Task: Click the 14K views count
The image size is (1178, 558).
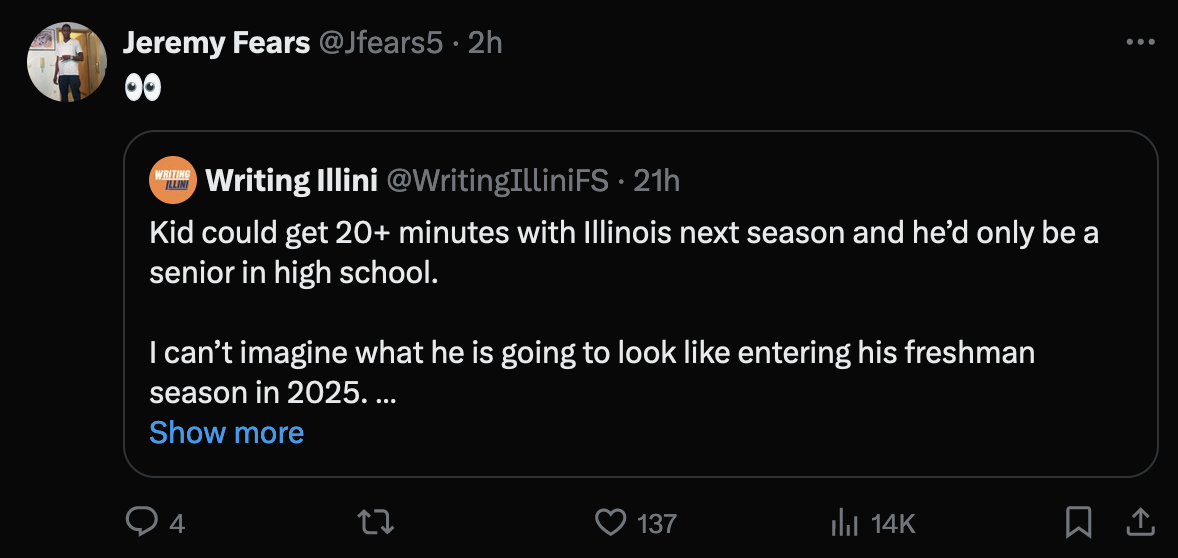Action: tap(893, 523)
